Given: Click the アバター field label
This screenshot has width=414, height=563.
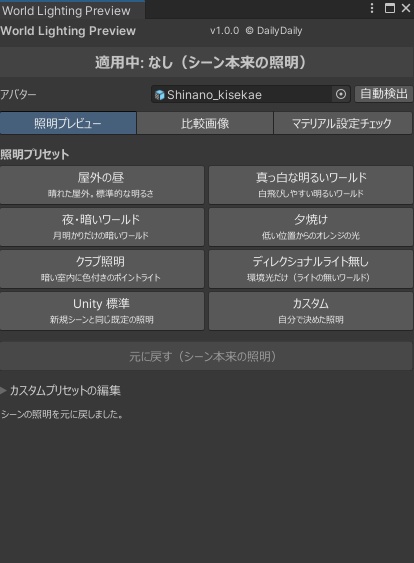Looking at the screenshot, I should (x=18, y=94).
